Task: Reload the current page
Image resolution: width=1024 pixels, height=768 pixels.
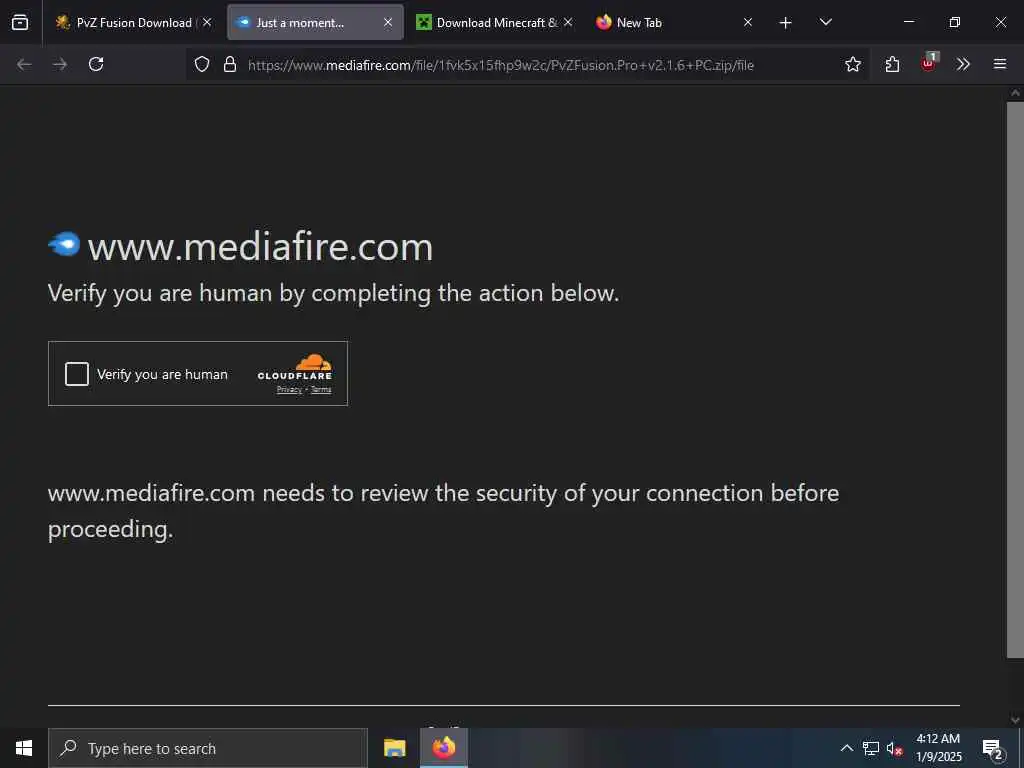Action: click(x=96, y=64)
